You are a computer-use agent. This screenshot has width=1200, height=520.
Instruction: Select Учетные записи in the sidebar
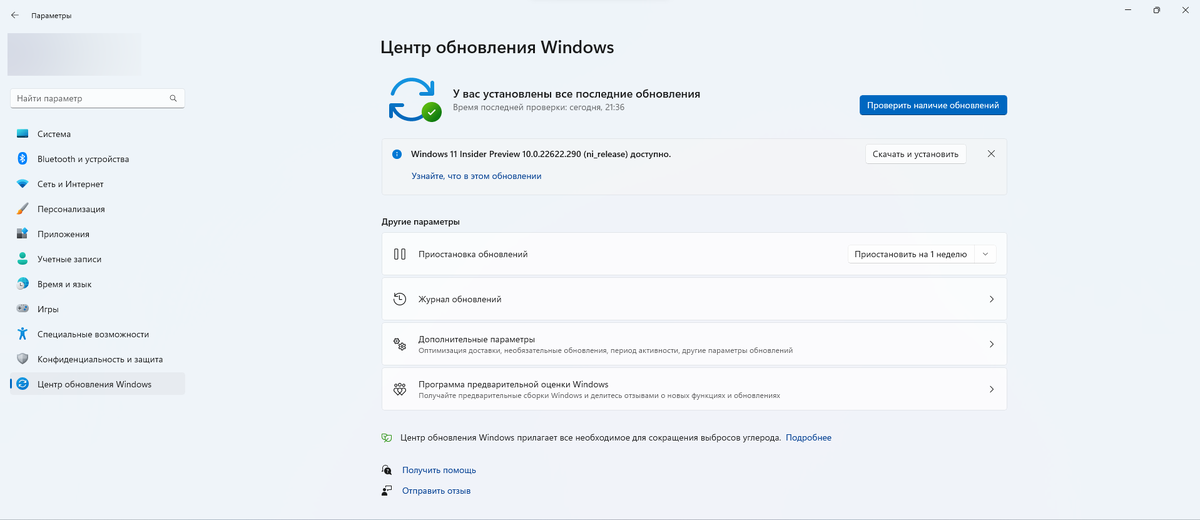97,259
